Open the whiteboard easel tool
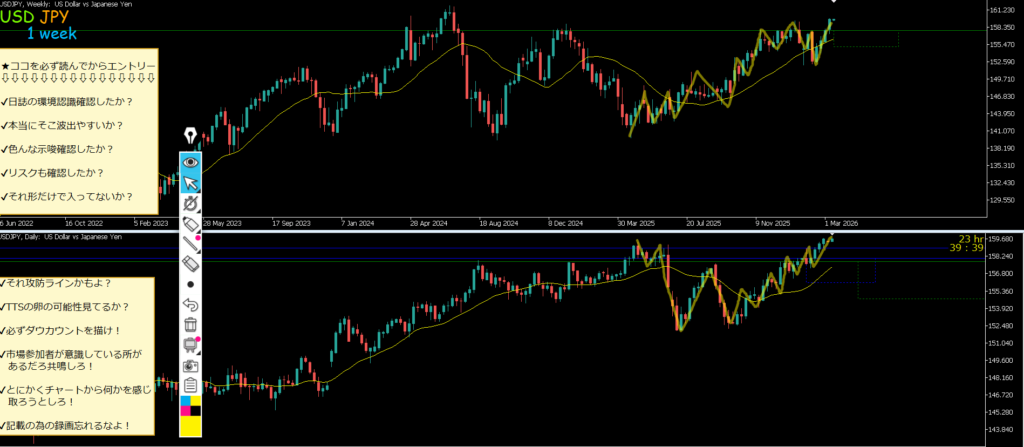This screenshot has width=1024, height=447. 191,344
